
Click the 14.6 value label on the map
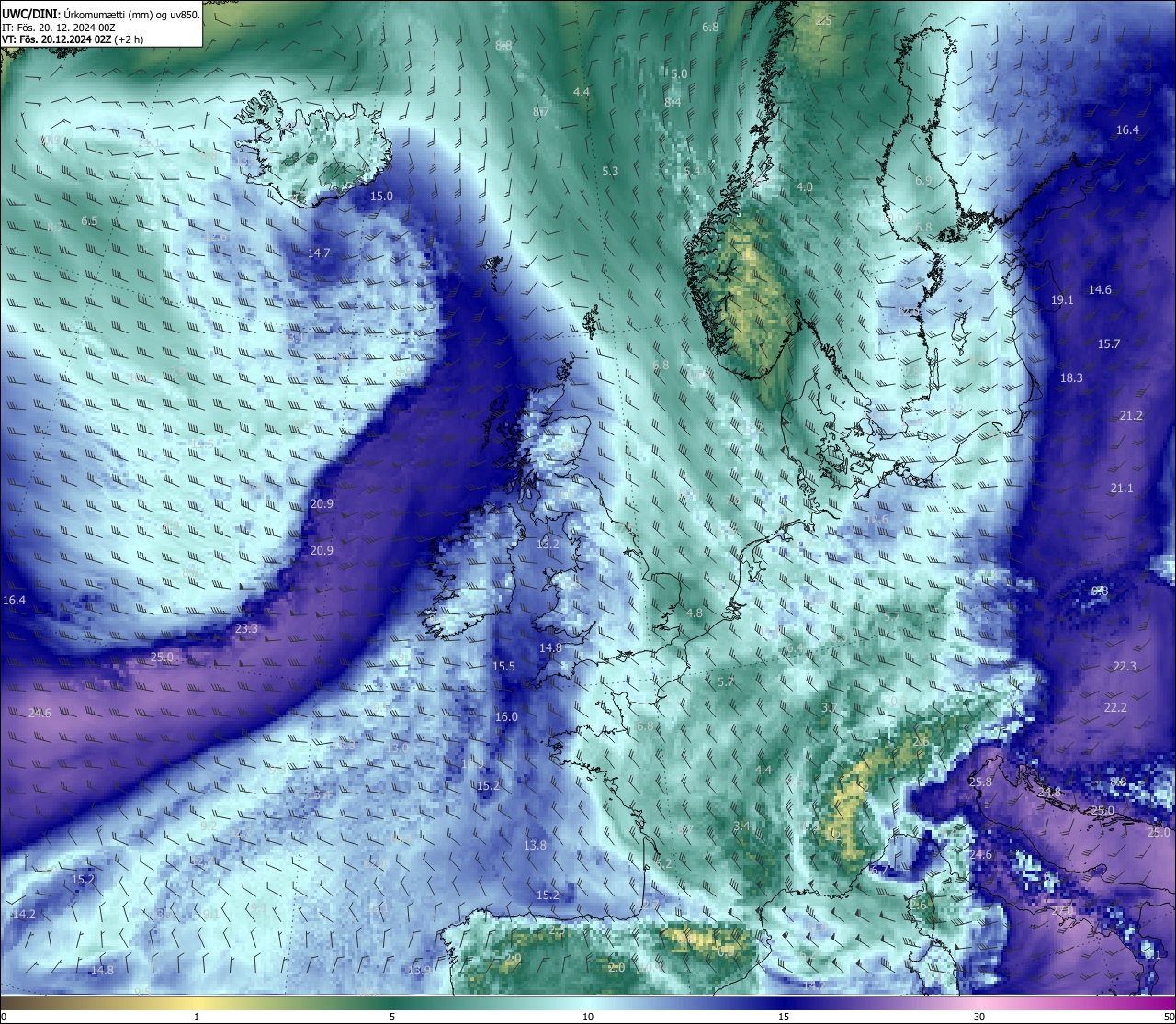(x=1100, y=290)
